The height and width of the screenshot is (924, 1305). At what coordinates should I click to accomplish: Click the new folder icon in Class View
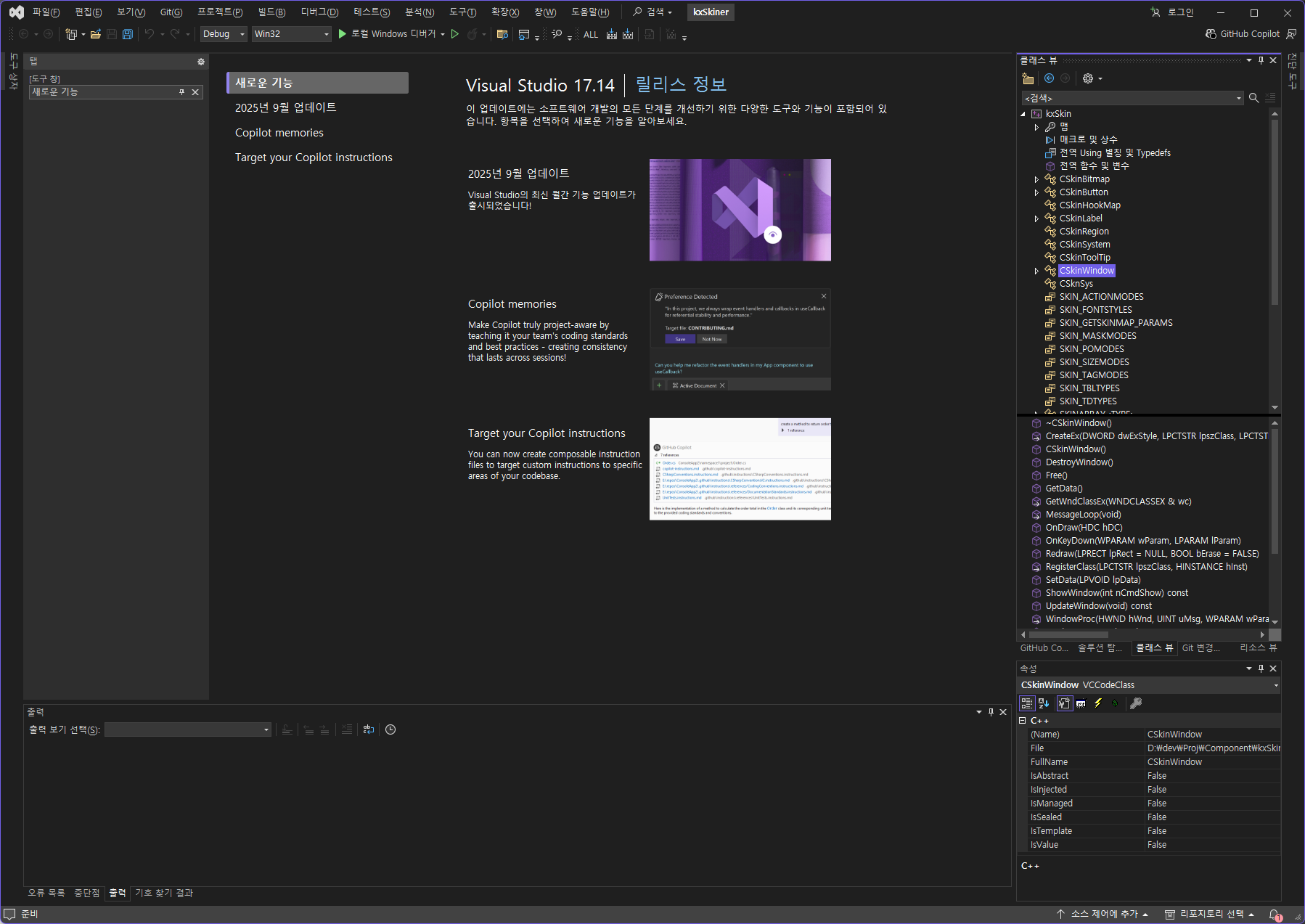point(1028,78)
